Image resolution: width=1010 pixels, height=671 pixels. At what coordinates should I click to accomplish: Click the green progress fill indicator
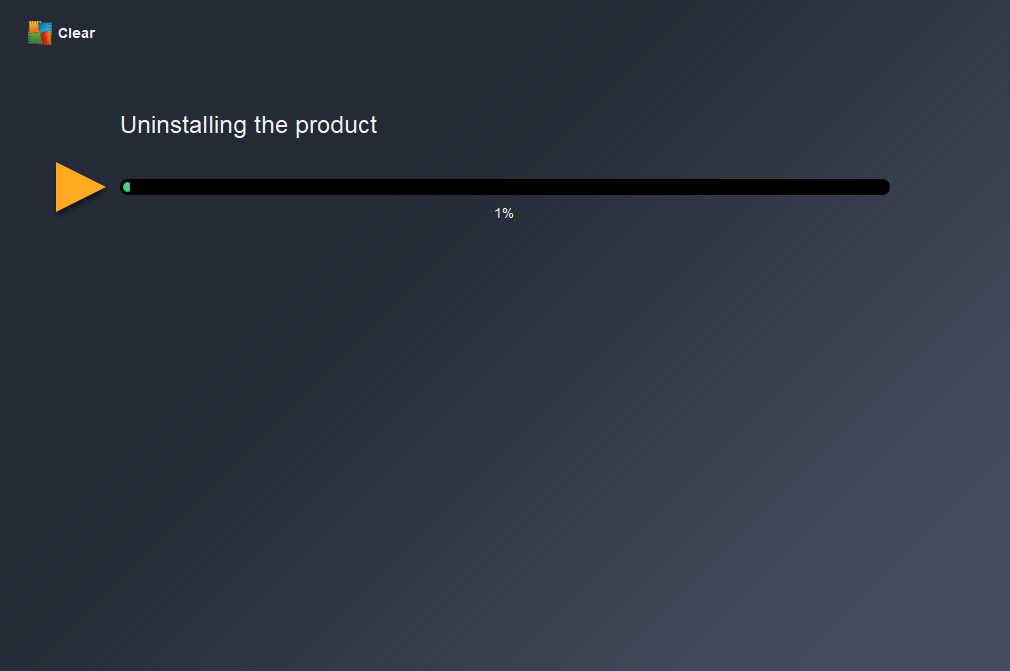[x=127, y=187]
